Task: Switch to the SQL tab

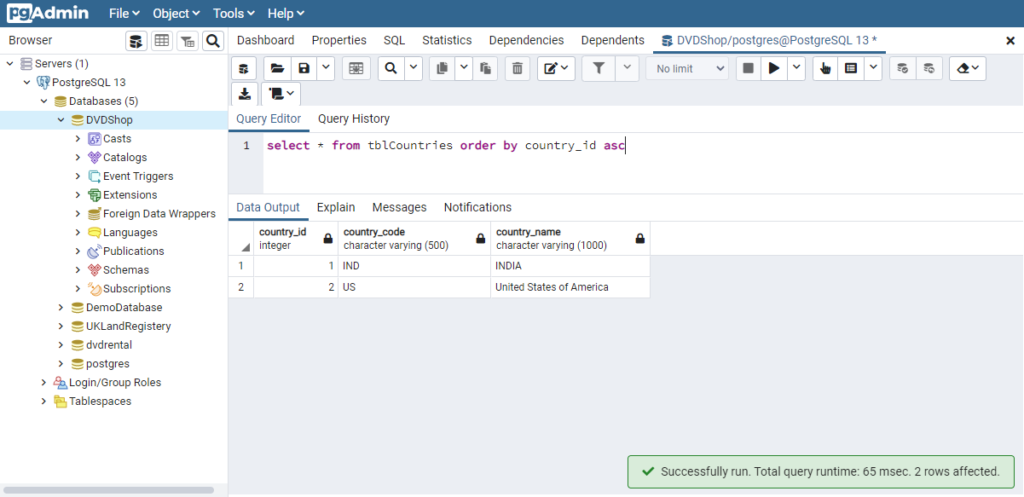Action: point(394,40)
